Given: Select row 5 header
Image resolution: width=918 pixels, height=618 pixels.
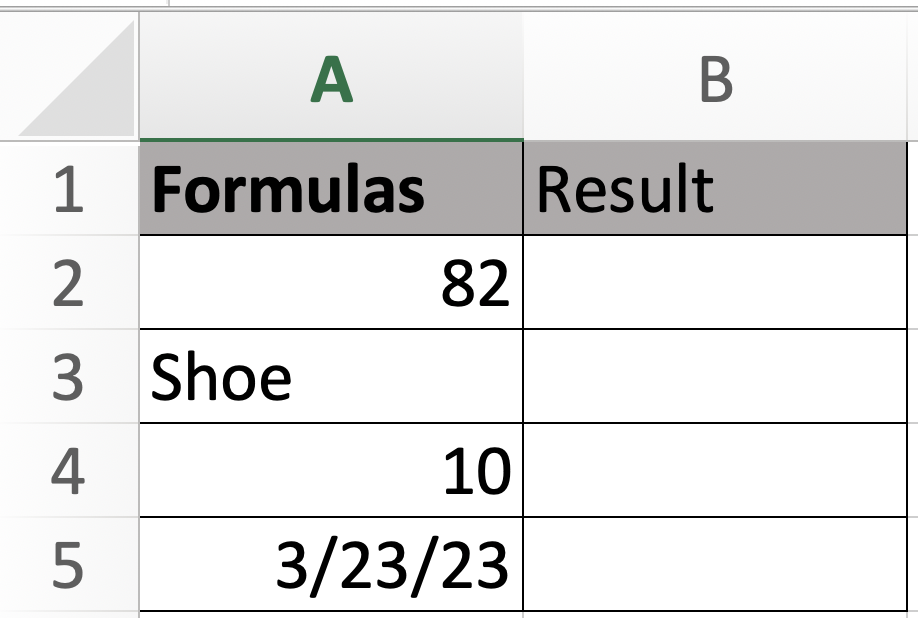Looking at the screenshot, I should (x=68, y=565).
